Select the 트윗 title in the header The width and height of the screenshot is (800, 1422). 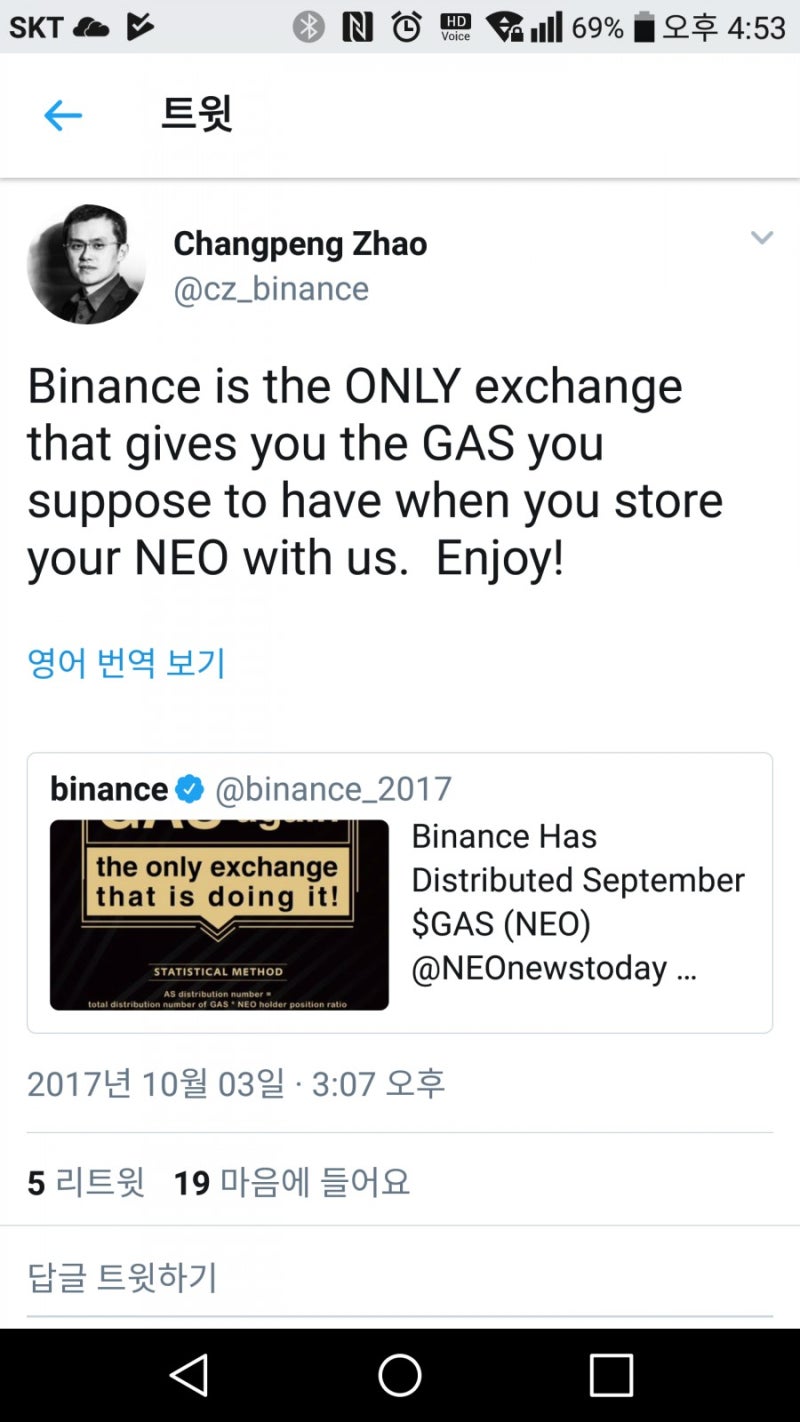point(196,114)
